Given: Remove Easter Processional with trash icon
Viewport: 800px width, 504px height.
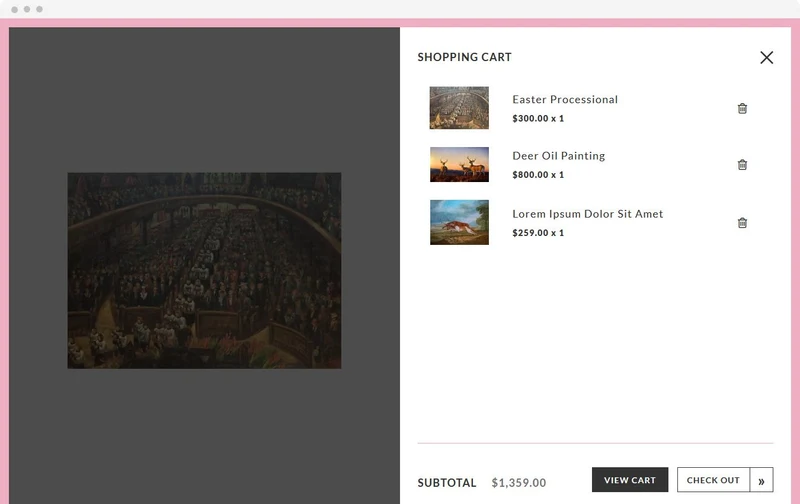Looking at the screenshot, I should click(x=742, y=108).
